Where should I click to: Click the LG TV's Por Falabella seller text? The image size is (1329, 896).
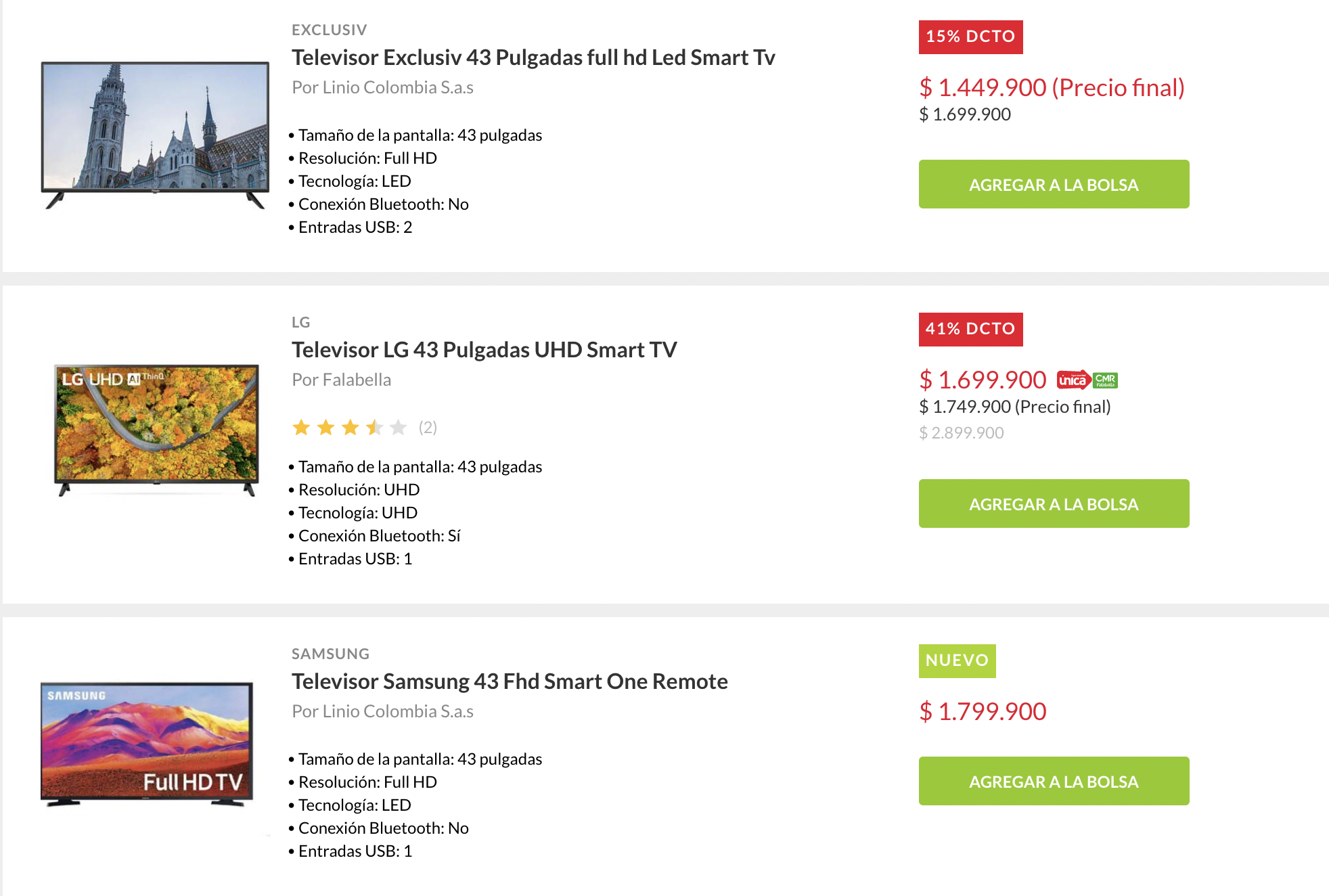point(341,380)
